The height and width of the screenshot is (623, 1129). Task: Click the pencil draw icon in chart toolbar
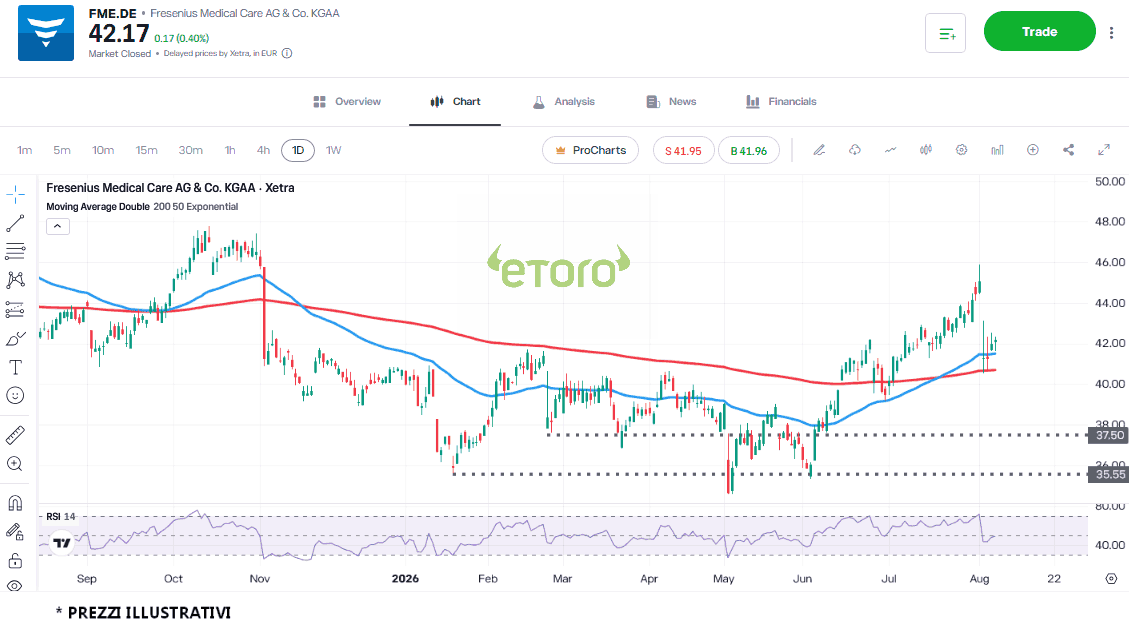pyautogui.click(x=819, y=150)
